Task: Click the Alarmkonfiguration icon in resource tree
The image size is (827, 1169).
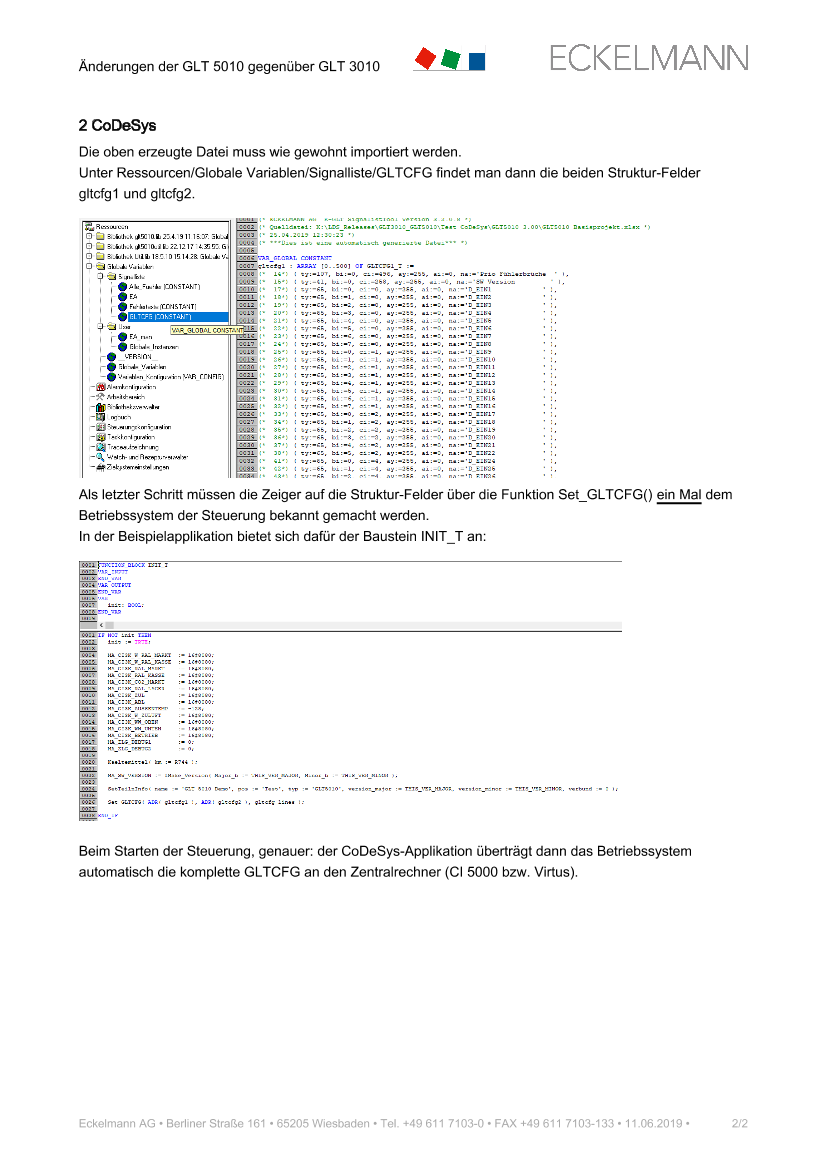Action: tap(100, 387)
